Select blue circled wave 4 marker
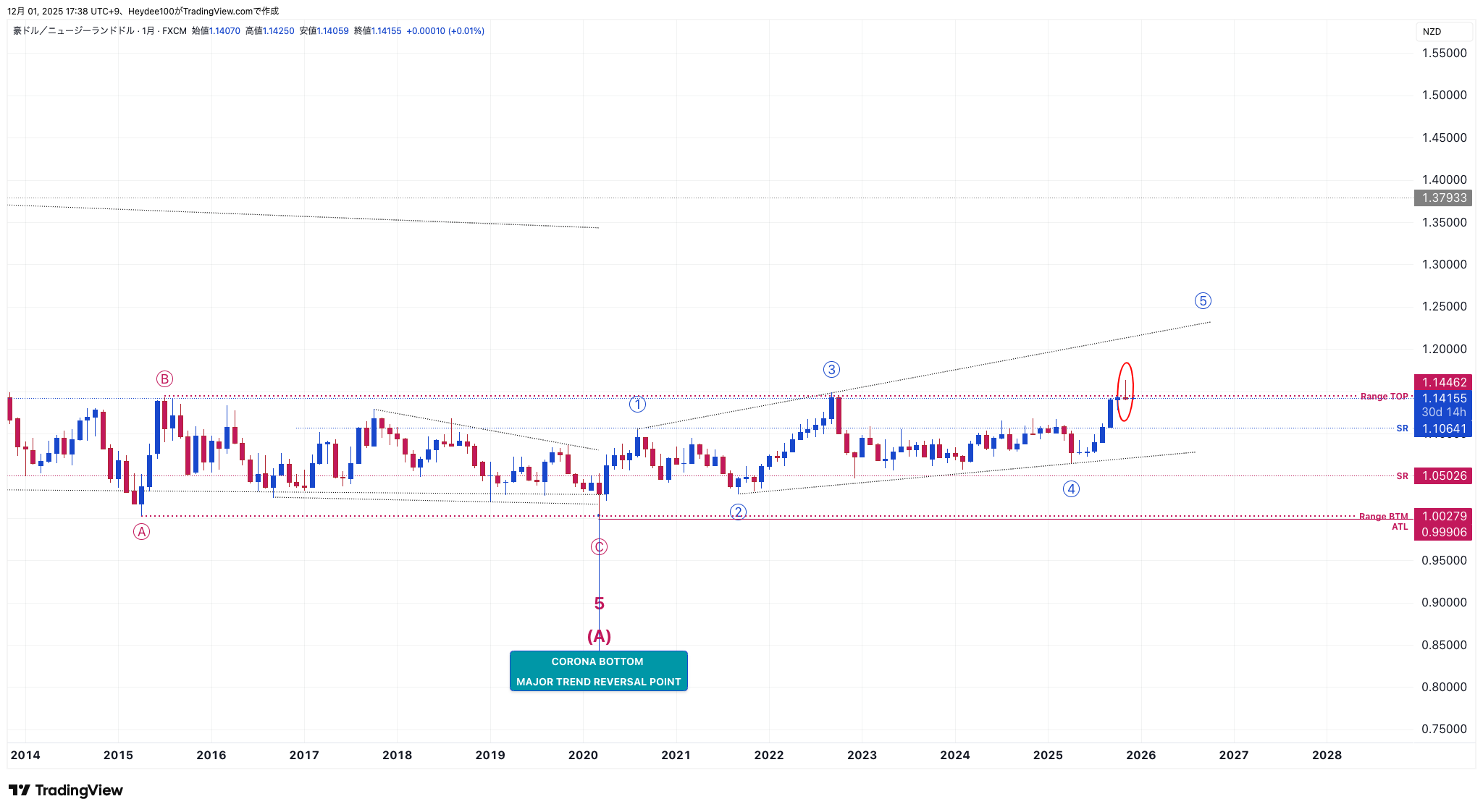Image resolution: width=1483 pixels, height=812 pixels. click(1071, 489)
